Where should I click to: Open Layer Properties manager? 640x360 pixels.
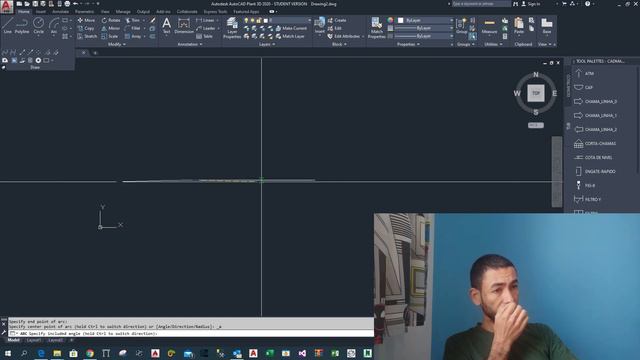pos(232,28)
